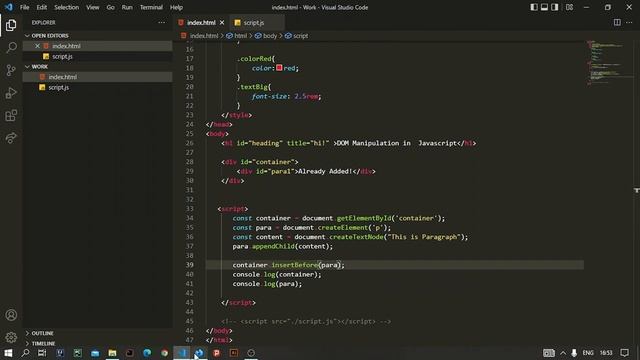
Task: Open File Explorer on the taskbar
Action: (112, 353)
